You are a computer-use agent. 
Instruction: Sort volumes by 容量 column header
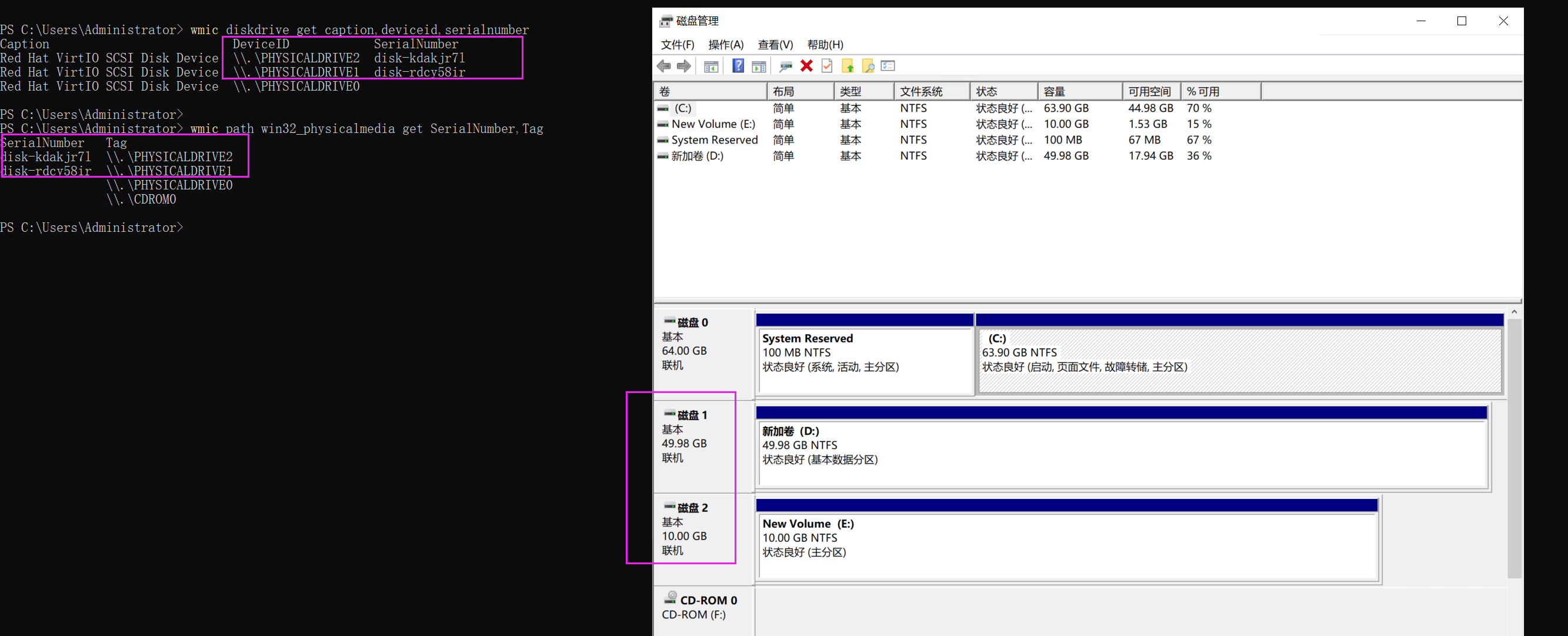tap(1079, 91)
